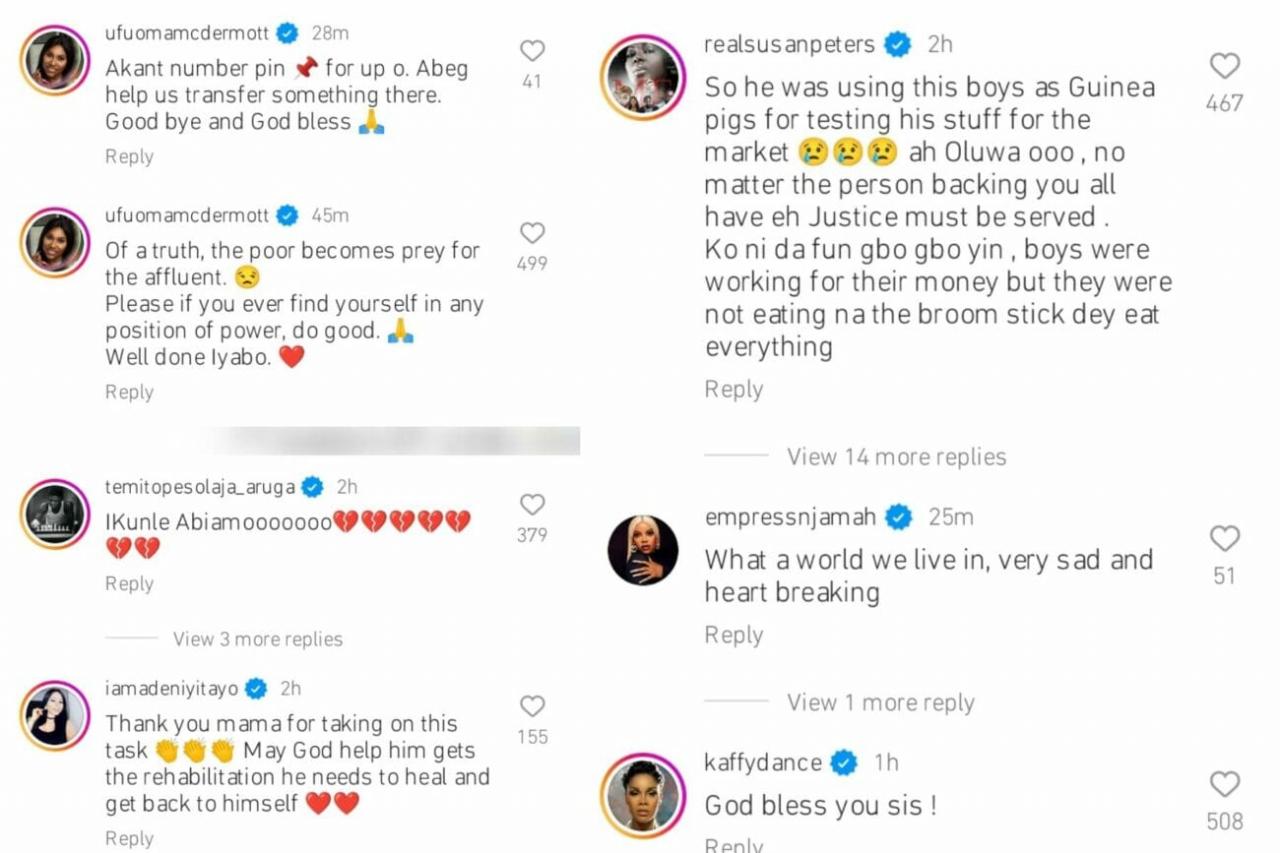Expand the 14 more replies under realsusanpeters

click(x=897, y=457)
